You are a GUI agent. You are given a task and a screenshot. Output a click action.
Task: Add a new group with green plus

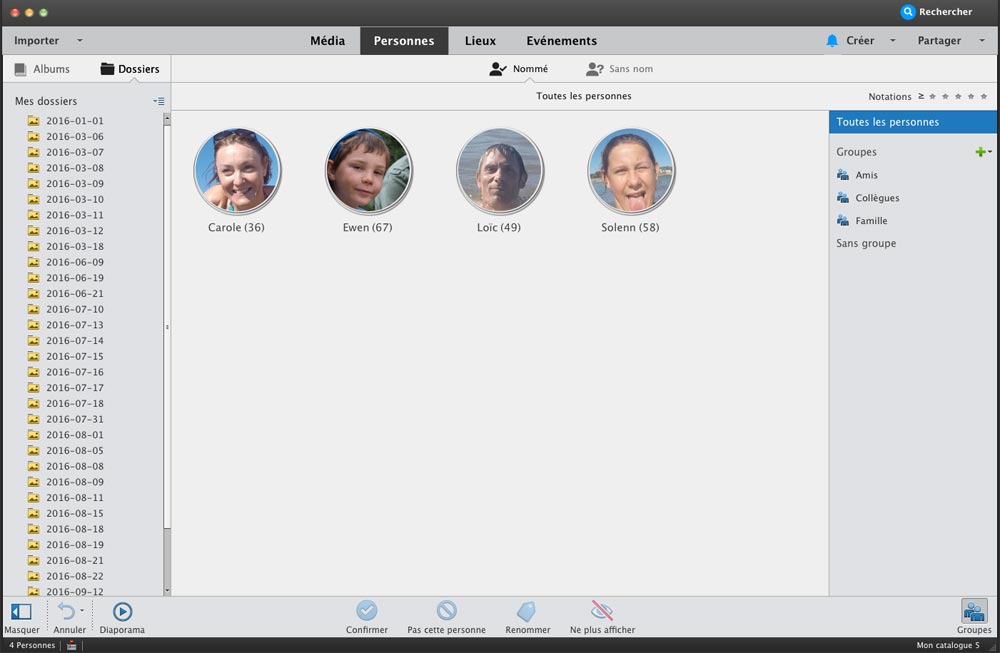(x=980, y=152)
